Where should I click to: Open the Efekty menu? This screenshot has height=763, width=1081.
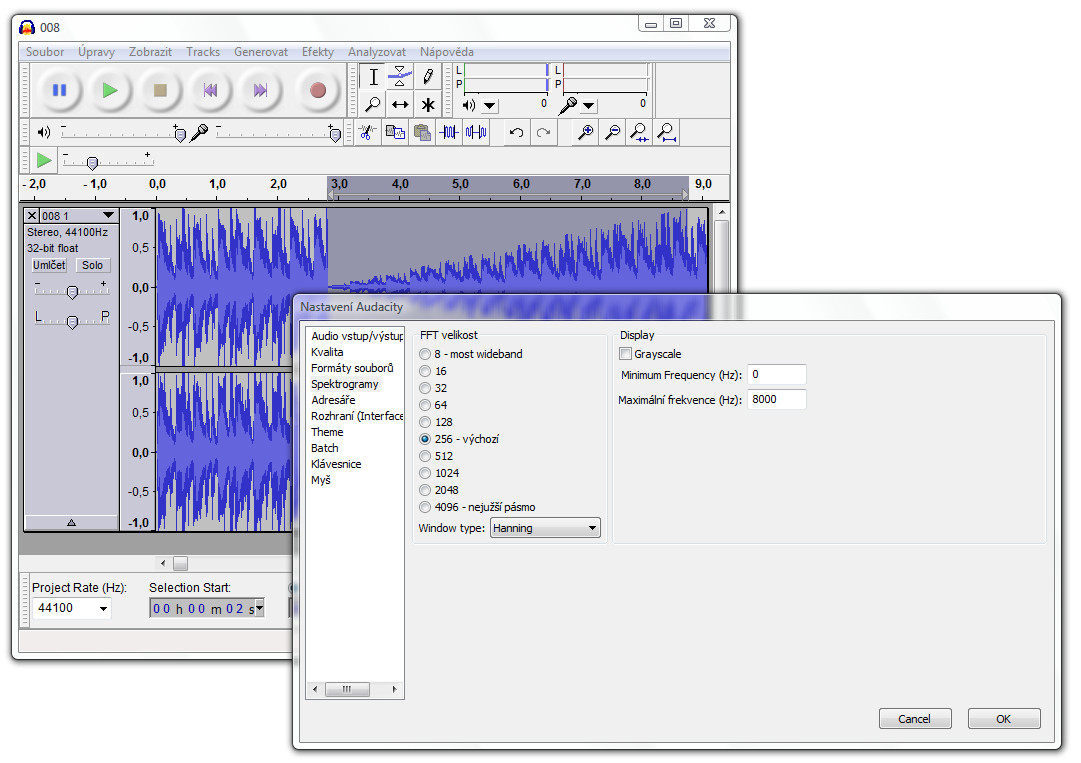(318, 52)
